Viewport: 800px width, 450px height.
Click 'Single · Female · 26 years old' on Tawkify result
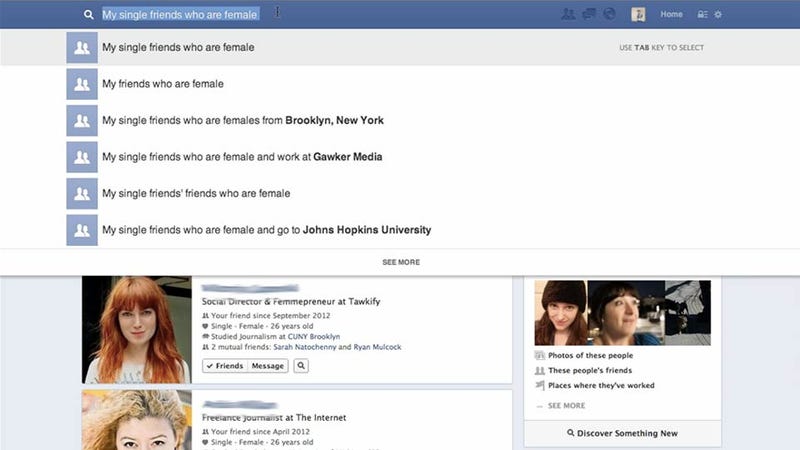[262, 326]
